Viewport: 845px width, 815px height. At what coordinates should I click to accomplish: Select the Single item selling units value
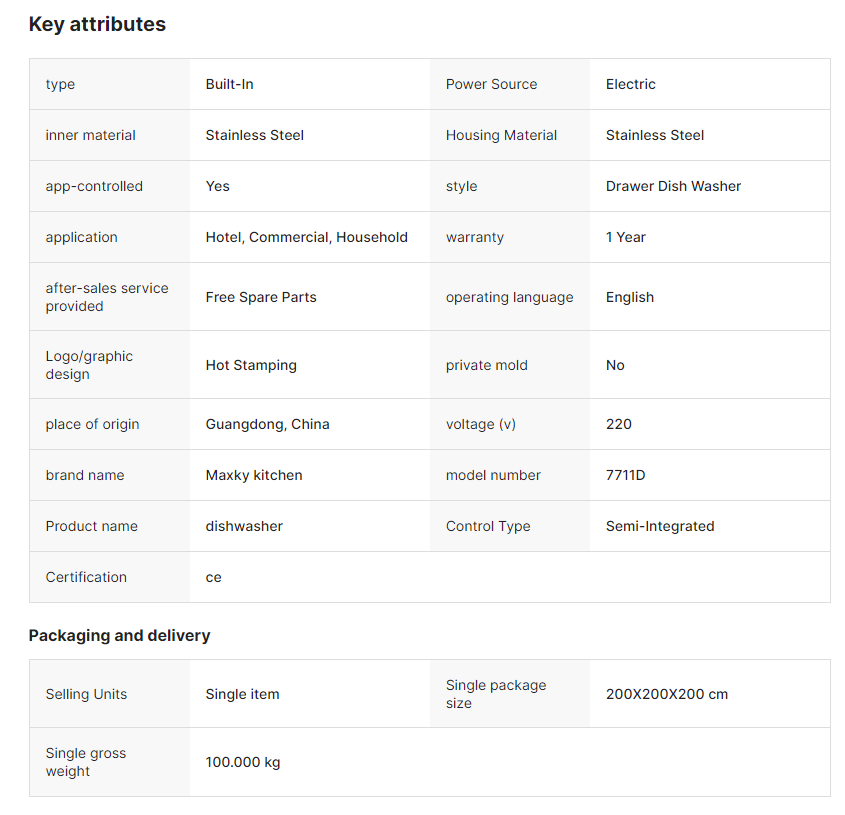click(x=242, y=694)
